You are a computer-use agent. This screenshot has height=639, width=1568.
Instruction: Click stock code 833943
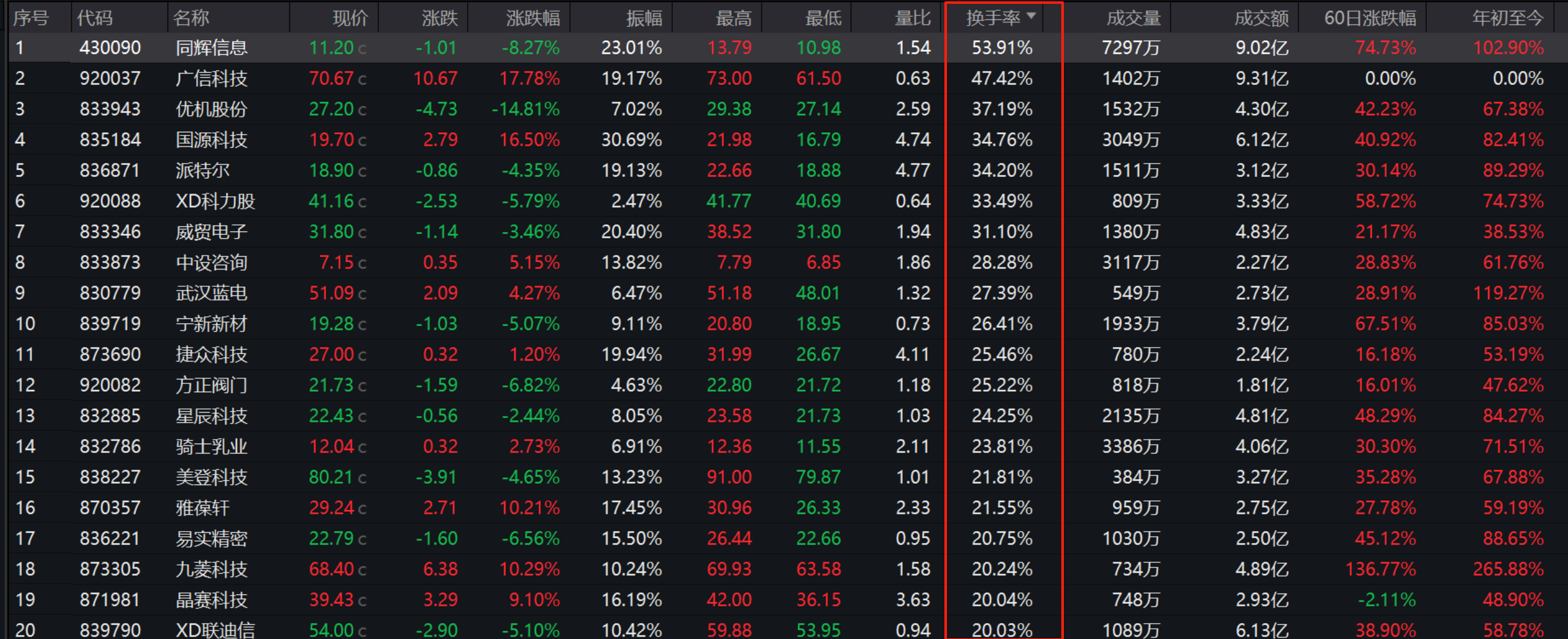pyautogui.click(x=110, y=109)
